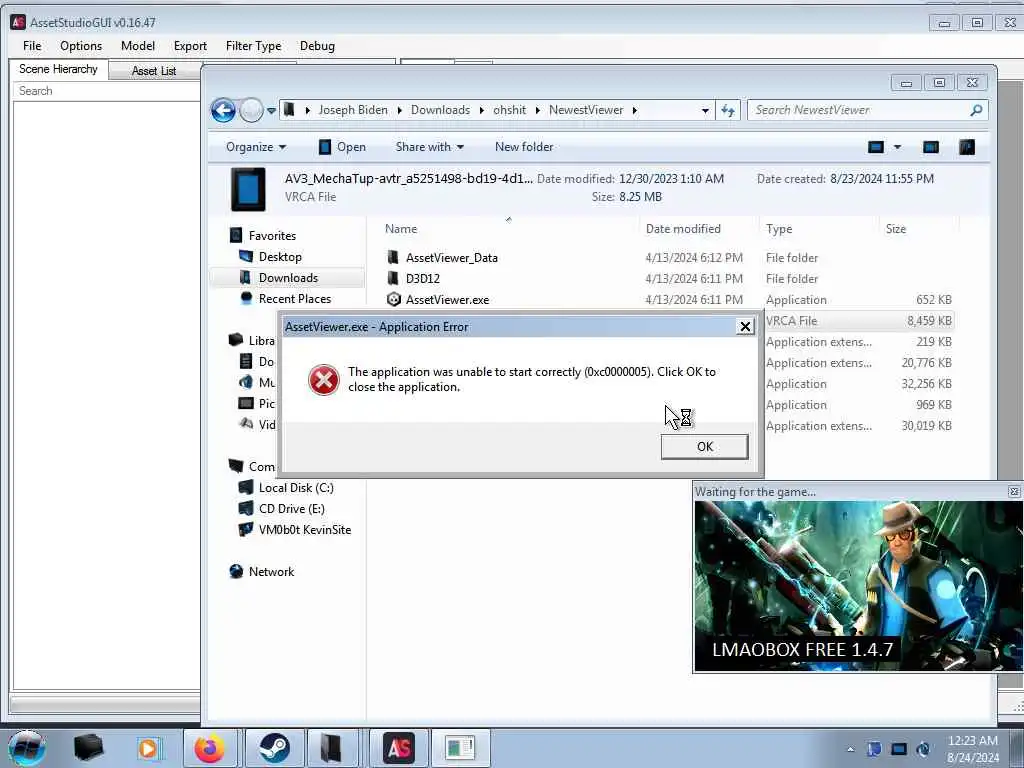Click OK in the Application Error dialog

tap(704, 447)
